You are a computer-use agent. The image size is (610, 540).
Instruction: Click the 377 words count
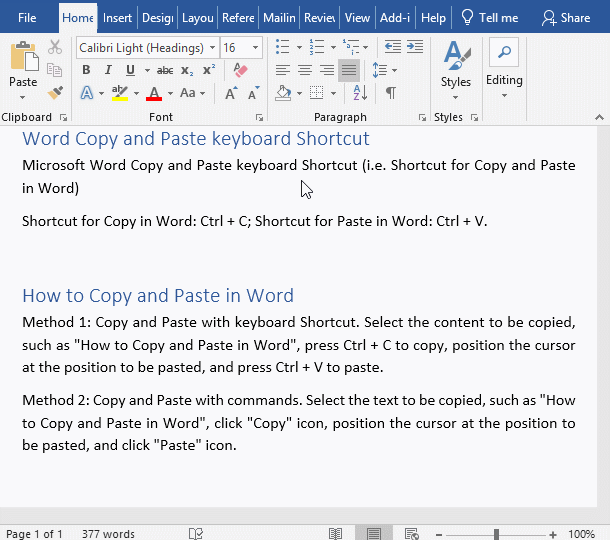pos(108,534)
